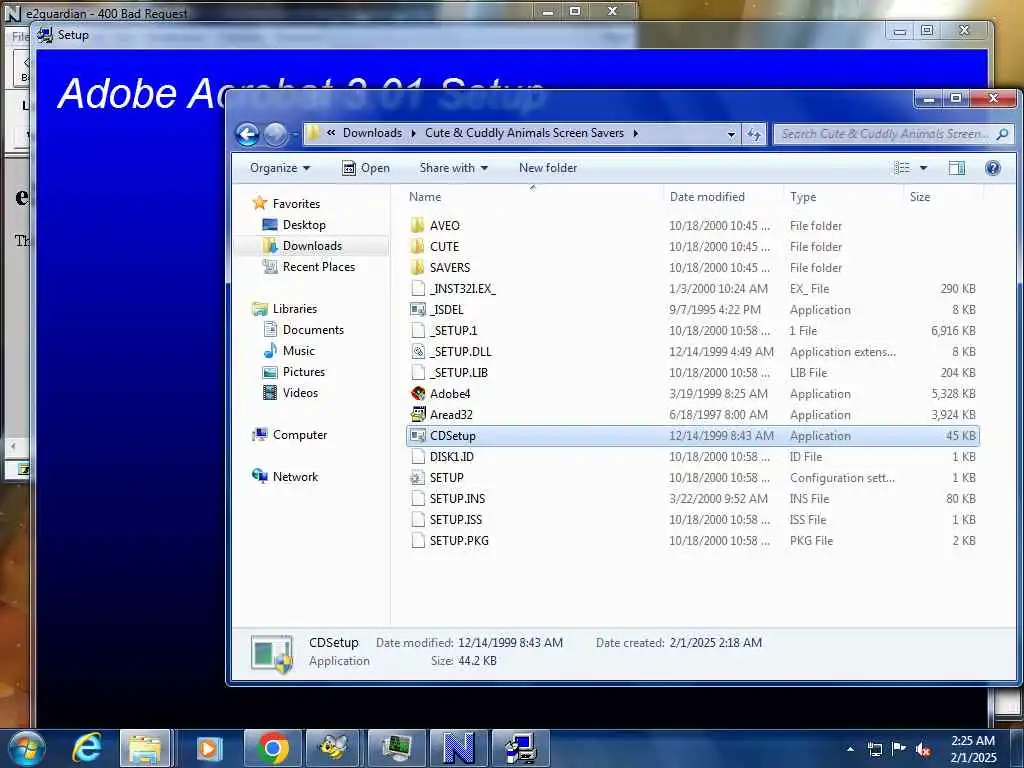
Task: Select the SETUP.INS file
Action: tap(457, 498)
